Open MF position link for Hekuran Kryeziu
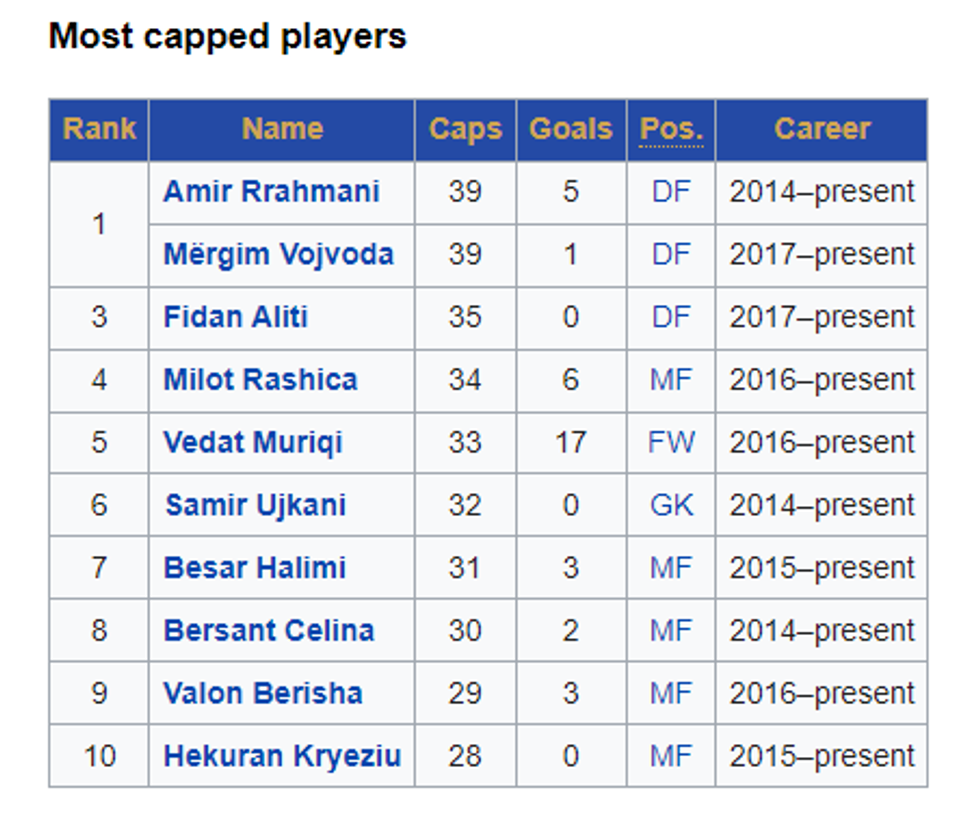 [671, 756]
